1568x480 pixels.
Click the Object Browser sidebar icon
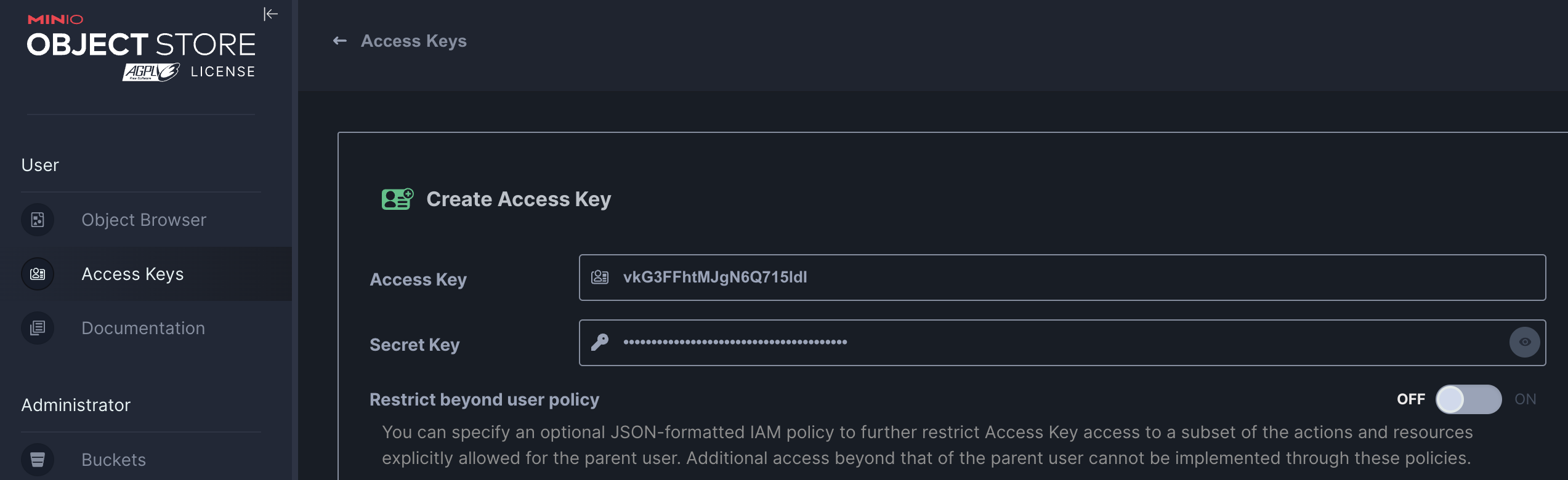tap(38, 220)
